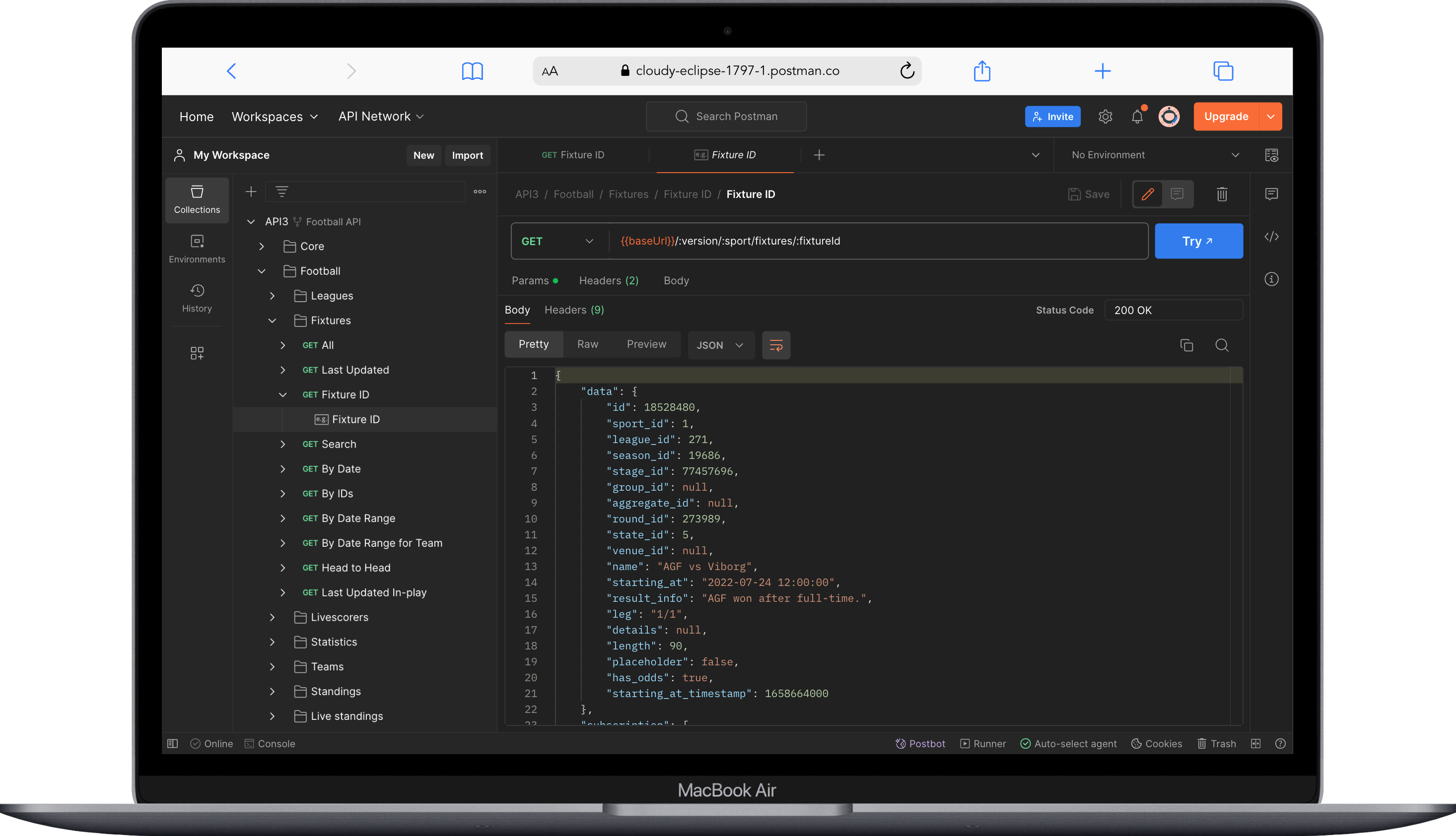The height and width of the screenshot is (836, 1456).
Task: Open the Workspaces menu
Action: pos(275,117)
